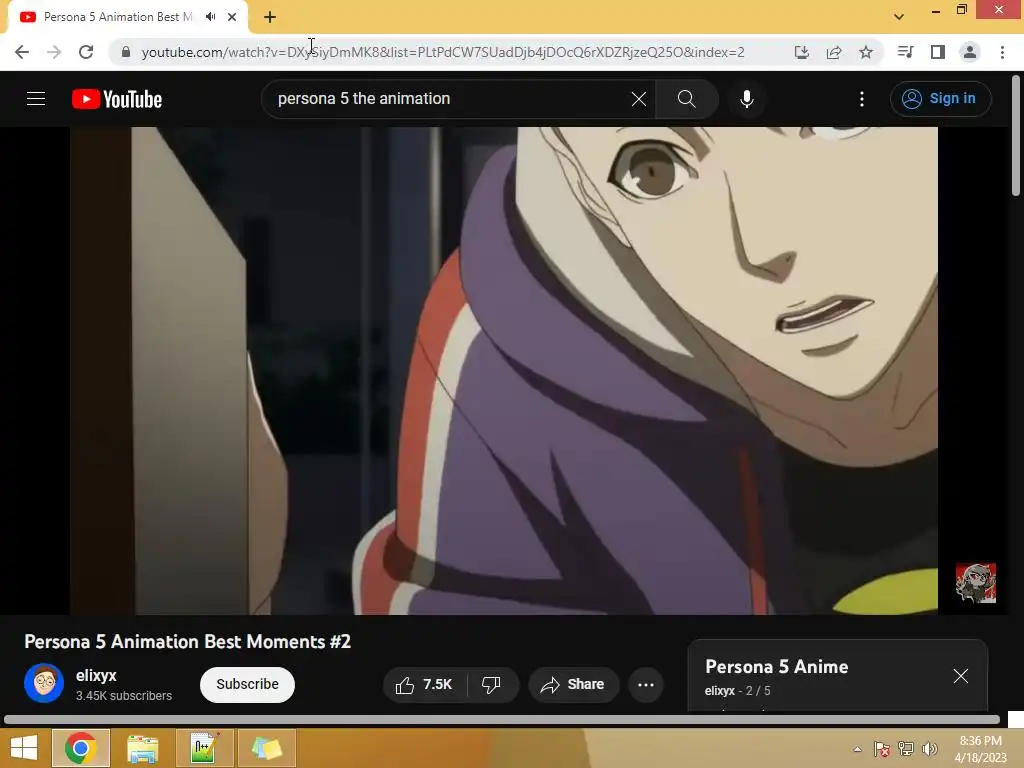The height and width of the screenshot is (768, 1024).
Task: Subscribe to the elixyx channel
Action: click(248, 684)
